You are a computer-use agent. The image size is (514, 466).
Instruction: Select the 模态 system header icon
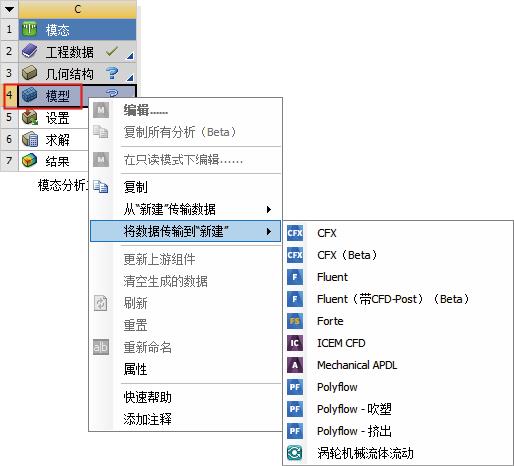click(30, 30)
